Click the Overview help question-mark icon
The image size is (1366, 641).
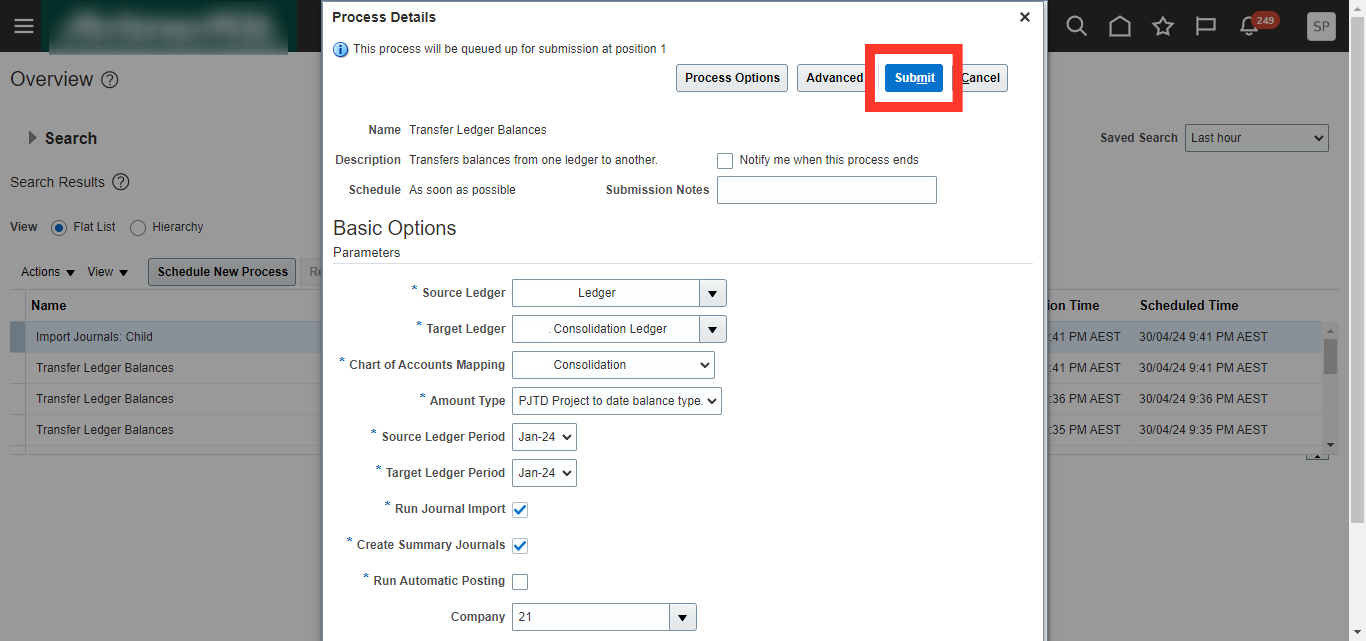pos(110,80)
